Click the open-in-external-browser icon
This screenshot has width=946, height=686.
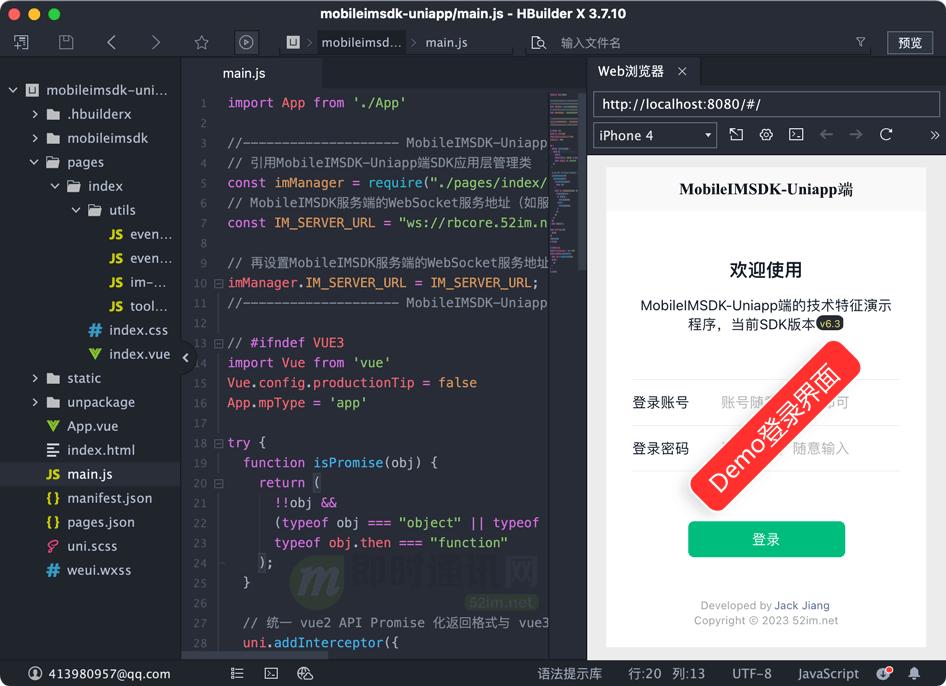pyautogui.click(x=736, y=135)
